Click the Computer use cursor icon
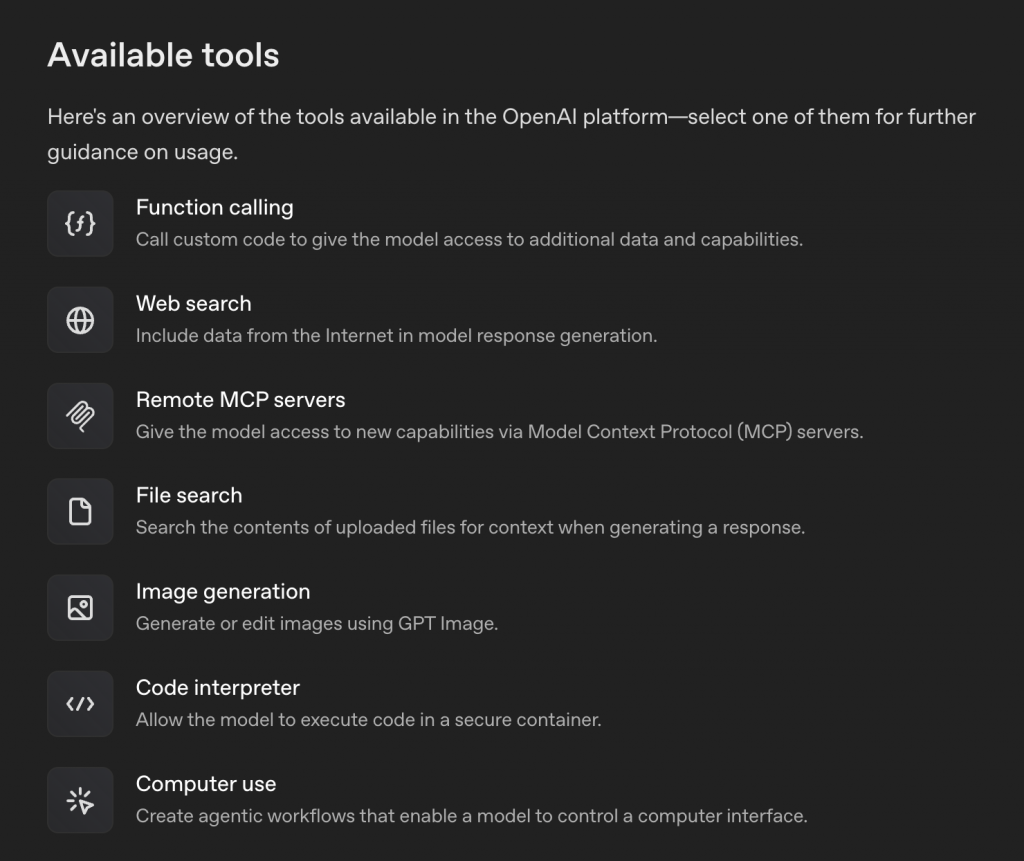The image size is (1024, 861). [x=80, y=800]
